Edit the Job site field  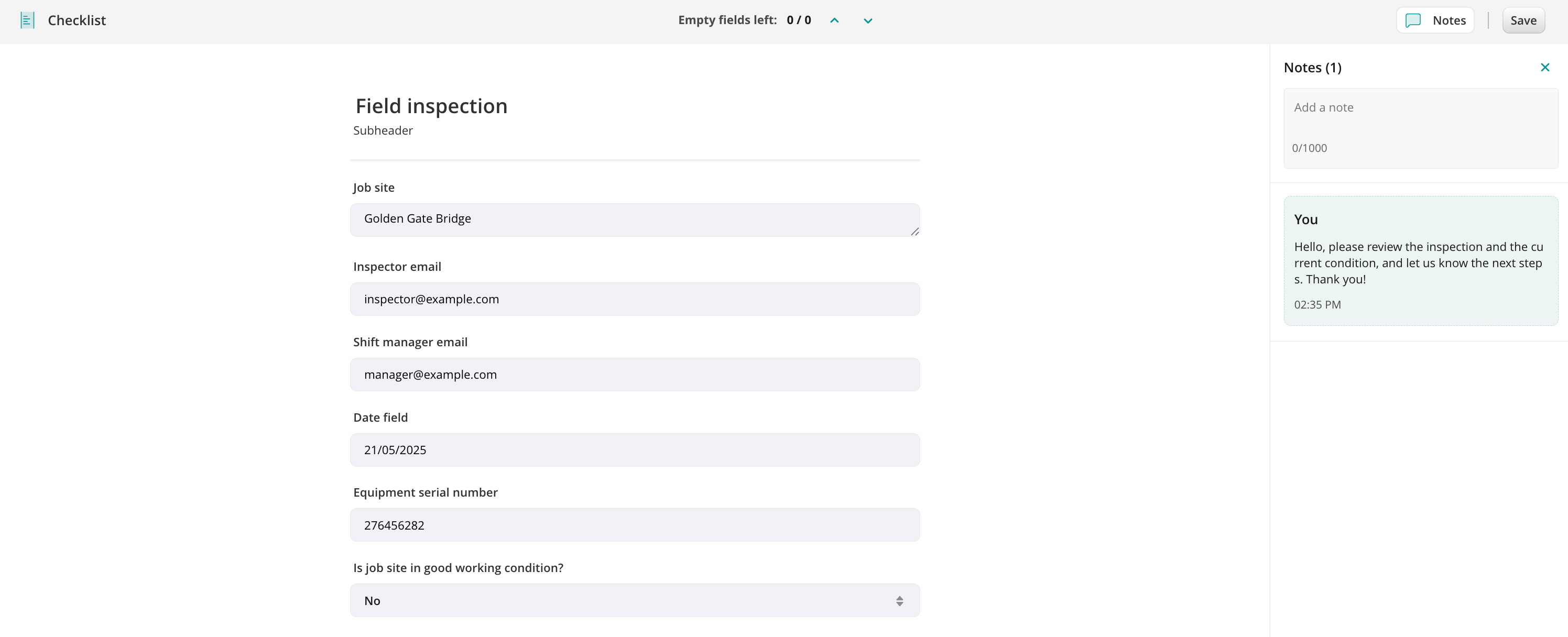point(634,219)
